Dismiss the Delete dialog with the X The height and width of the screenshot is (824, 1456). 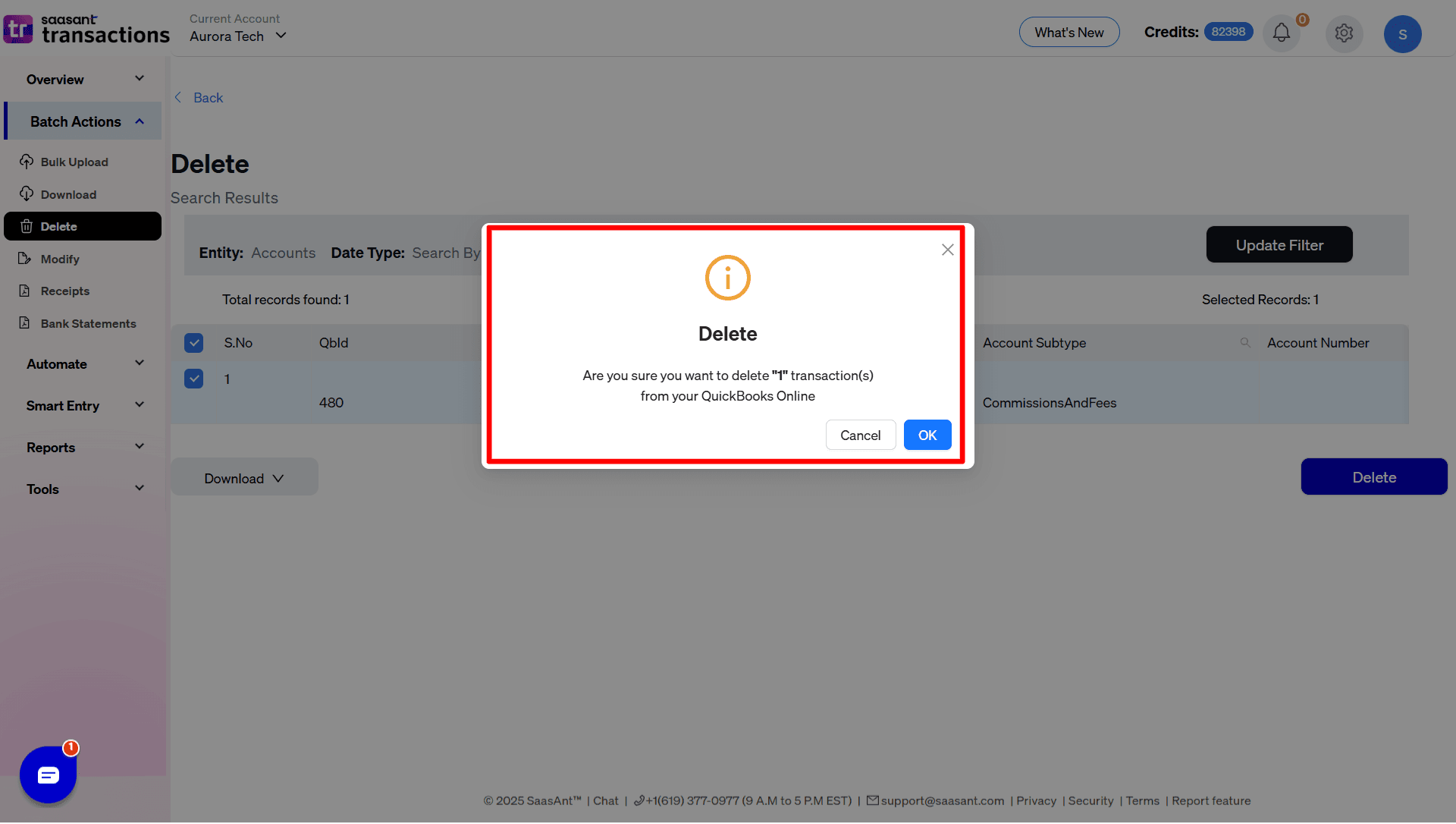point(947,250)
